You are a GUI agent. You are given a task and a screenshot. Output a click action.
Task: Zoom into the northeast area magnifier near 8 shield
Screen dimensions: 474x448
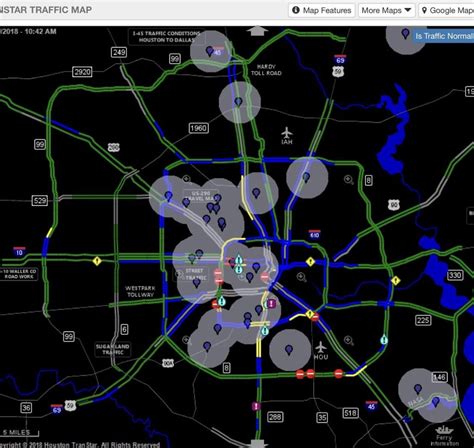(x=349, y=180)
